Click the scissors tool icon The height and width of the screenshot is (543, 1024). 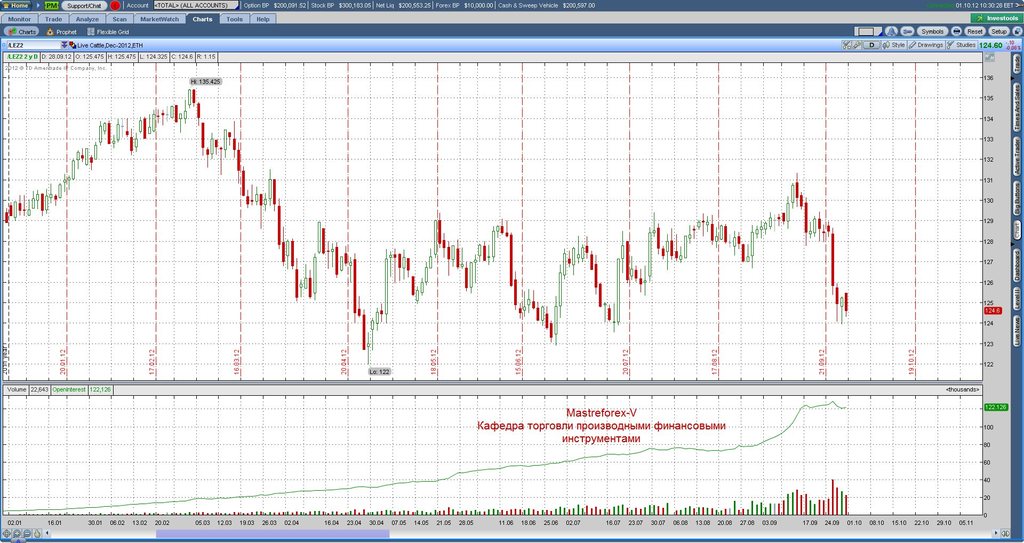pos(846,45)
